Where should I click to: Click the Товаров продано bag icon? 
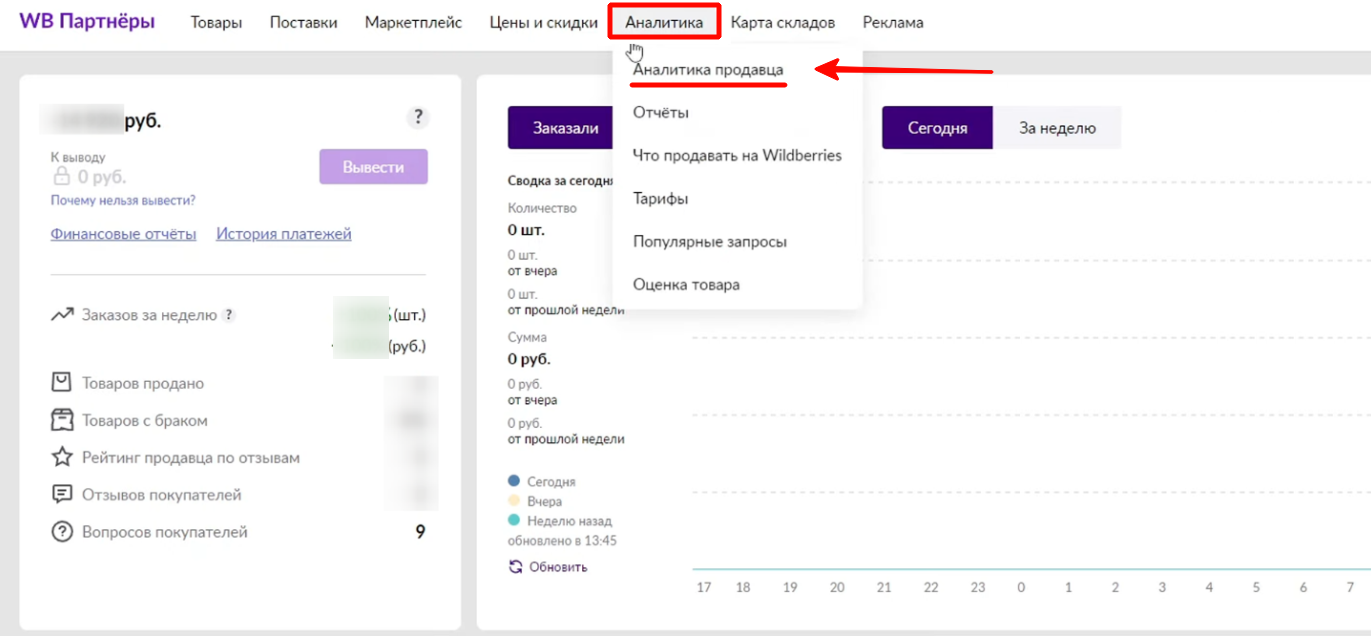tap(62, 383)
